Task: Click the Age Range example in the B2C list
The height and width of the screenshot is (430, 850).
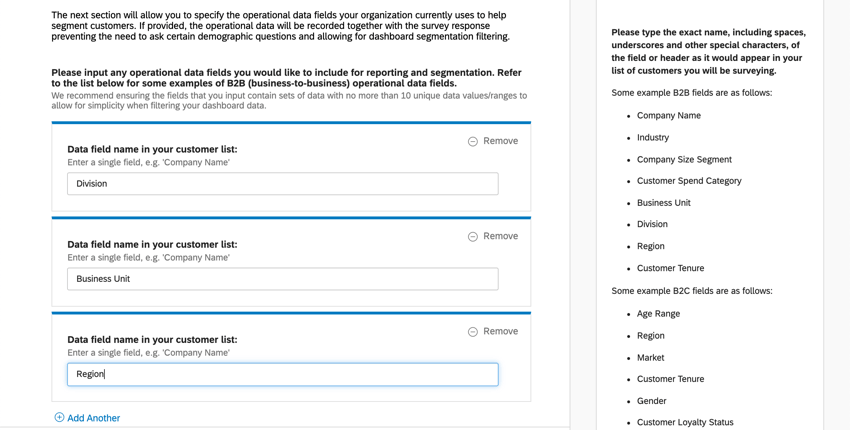Action: (x=658, y=314)
